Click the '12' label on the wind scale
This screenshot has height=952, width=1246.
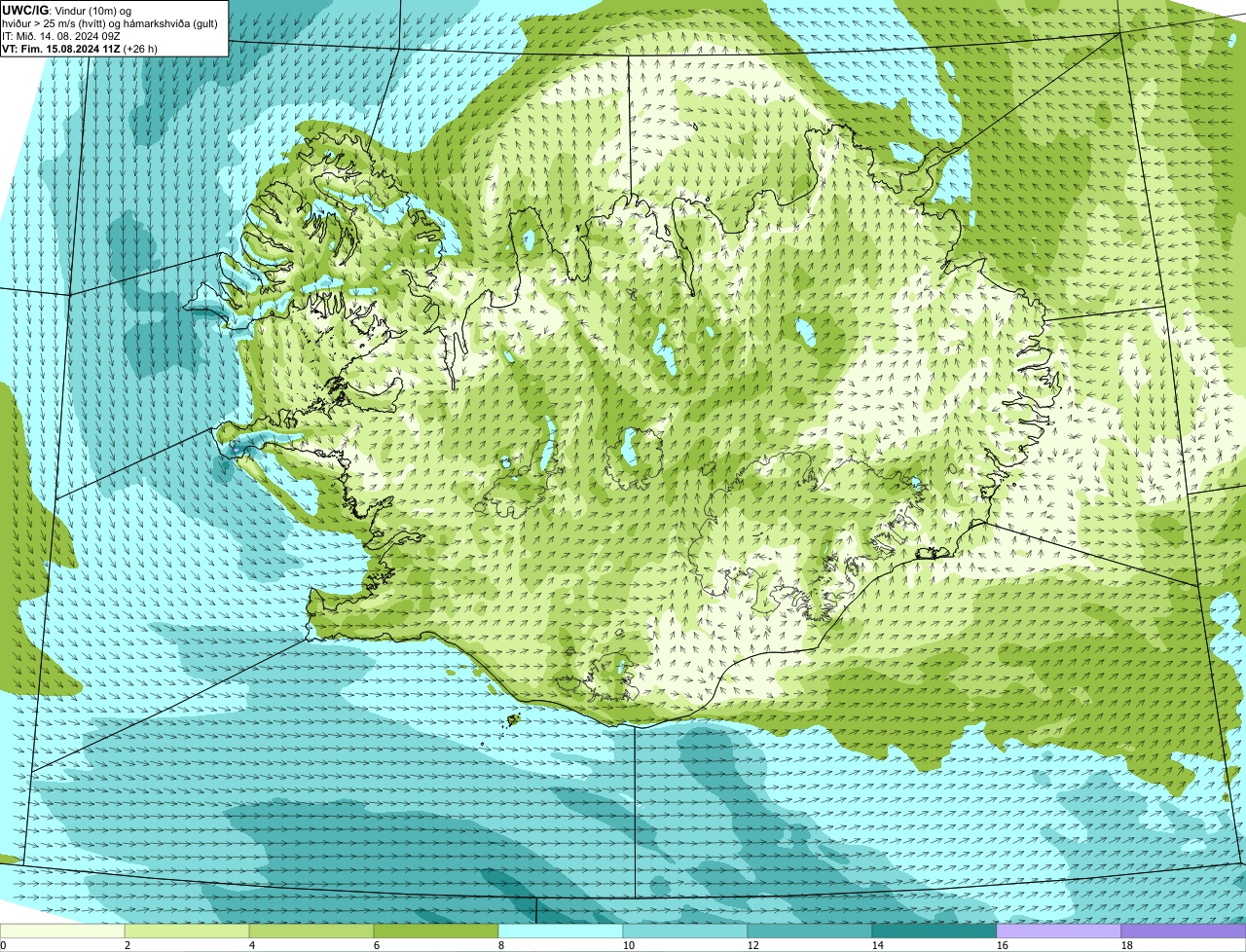point(753,945)
